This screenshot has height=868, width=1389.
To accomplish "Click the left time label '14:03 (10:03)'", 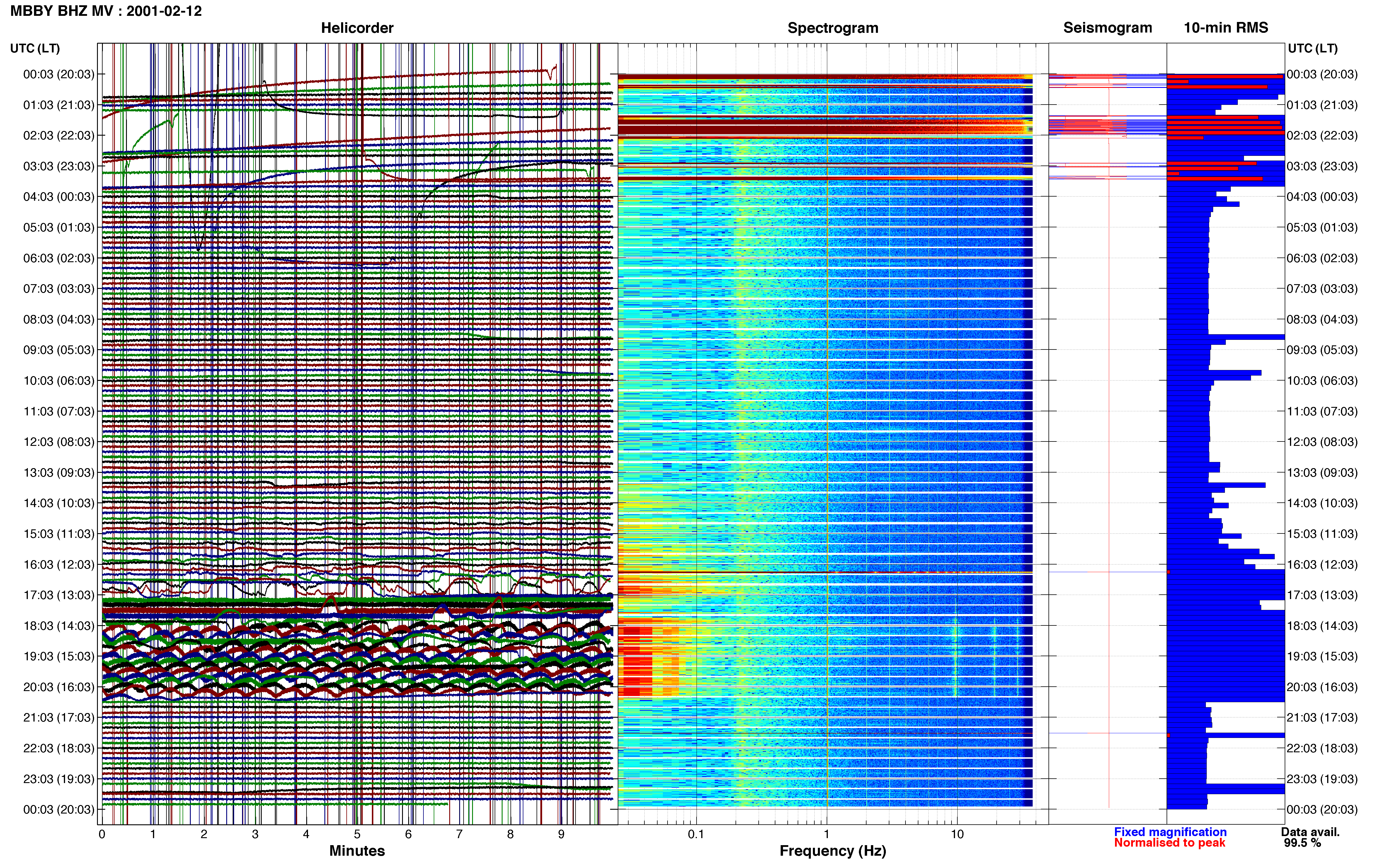I will click(x=59, y=503).
